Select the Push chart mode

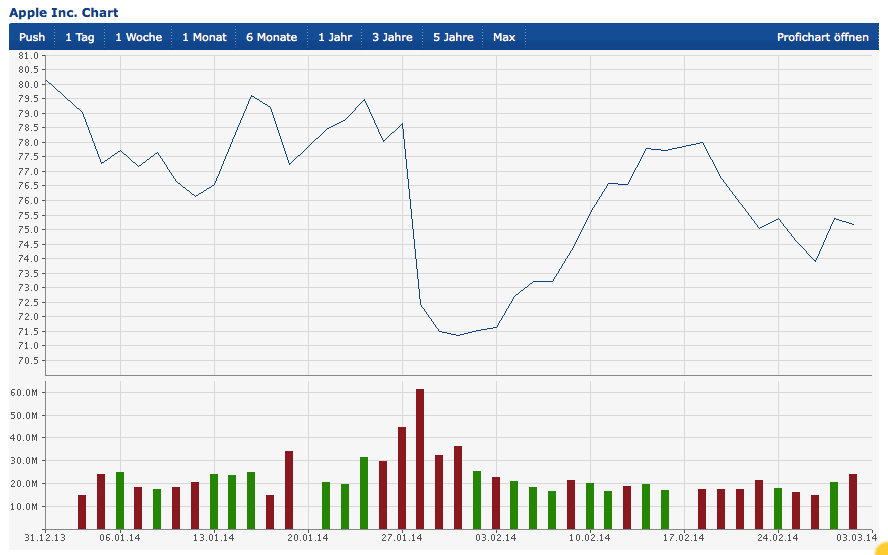pyautogui.click(x=32, y=37)
